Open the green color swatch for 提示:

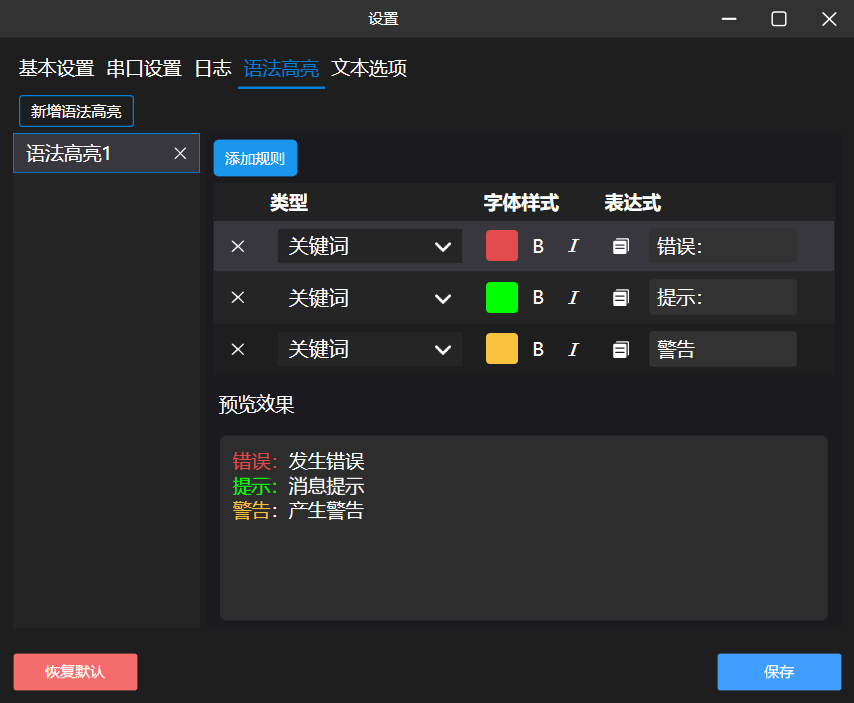coord(502,297)
